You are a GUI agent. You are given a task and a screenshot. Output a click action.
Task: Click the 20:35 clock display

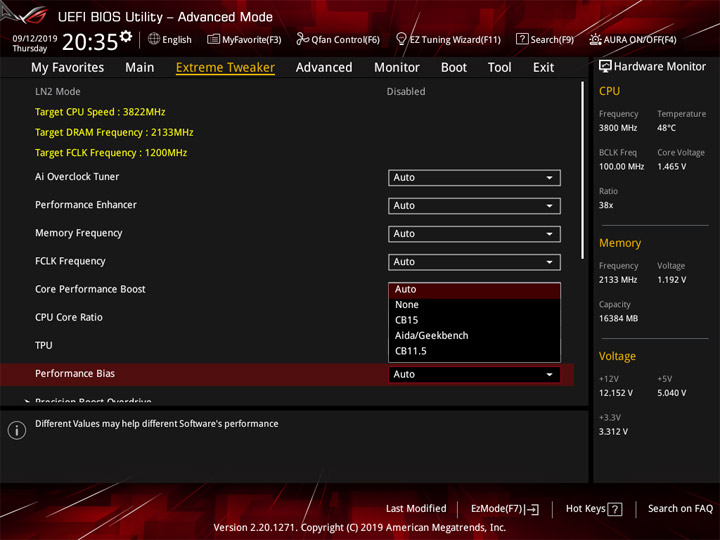click(90, 42)
